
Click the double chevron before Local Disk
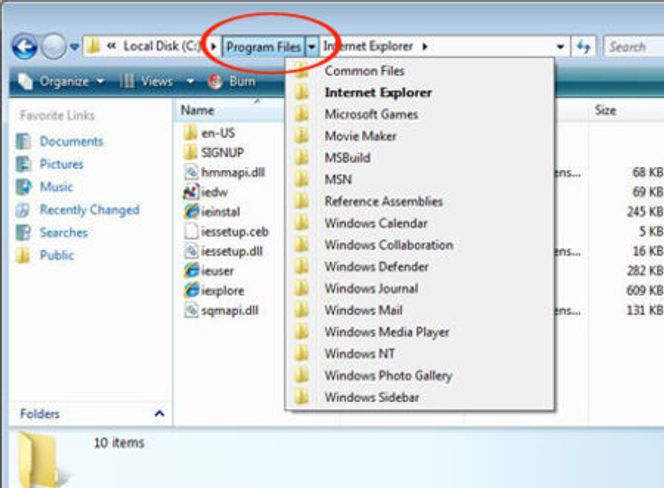[x=111, y=46]
